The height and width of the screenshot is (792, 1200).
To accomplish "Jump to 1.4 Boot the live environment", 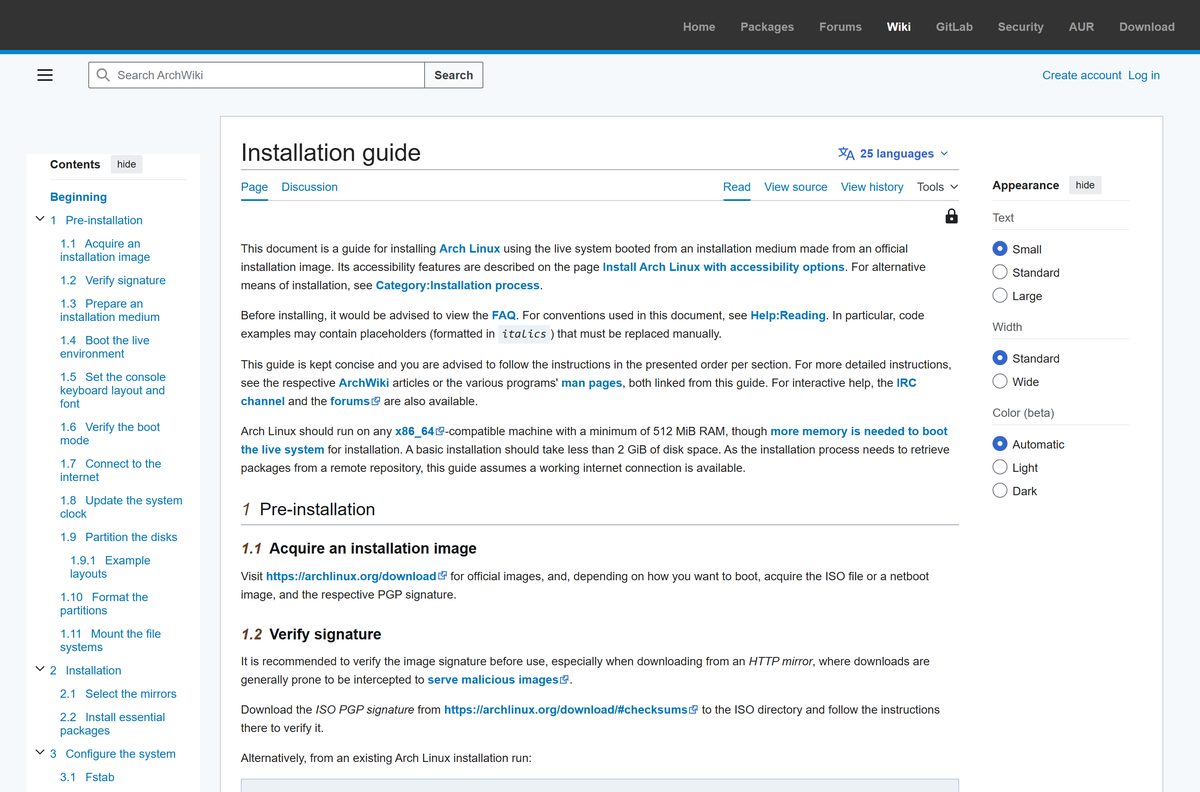I will 105,347.
